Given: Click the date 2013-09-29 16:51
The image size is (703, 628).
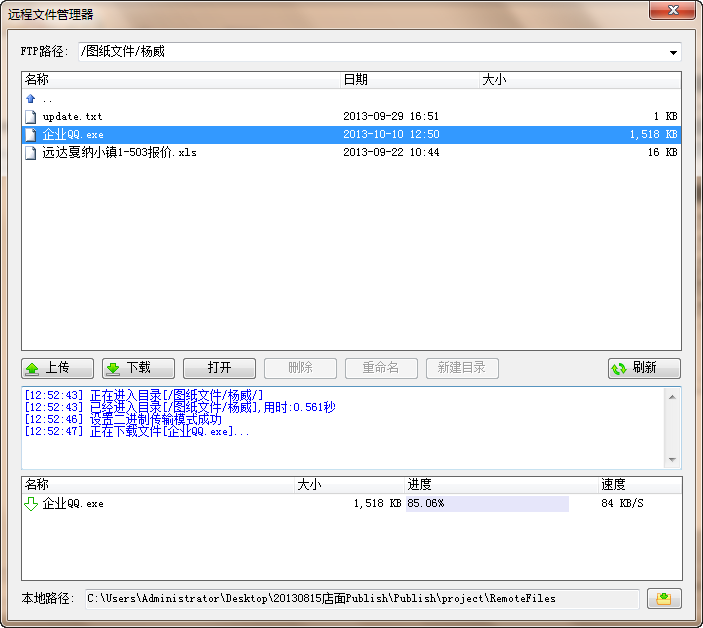Looking at the screenshot, I should coord(391,116).
